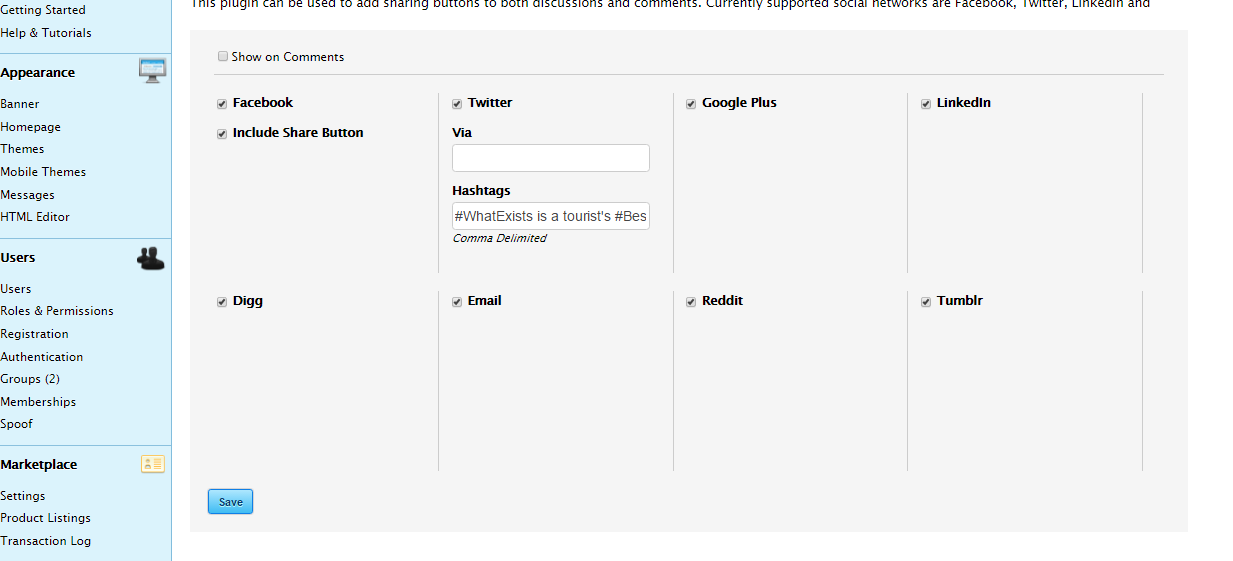Screen dimensions: 1233x561
Task: Uncheck the LinkedIn checkbox
Action: pos(926,104)
